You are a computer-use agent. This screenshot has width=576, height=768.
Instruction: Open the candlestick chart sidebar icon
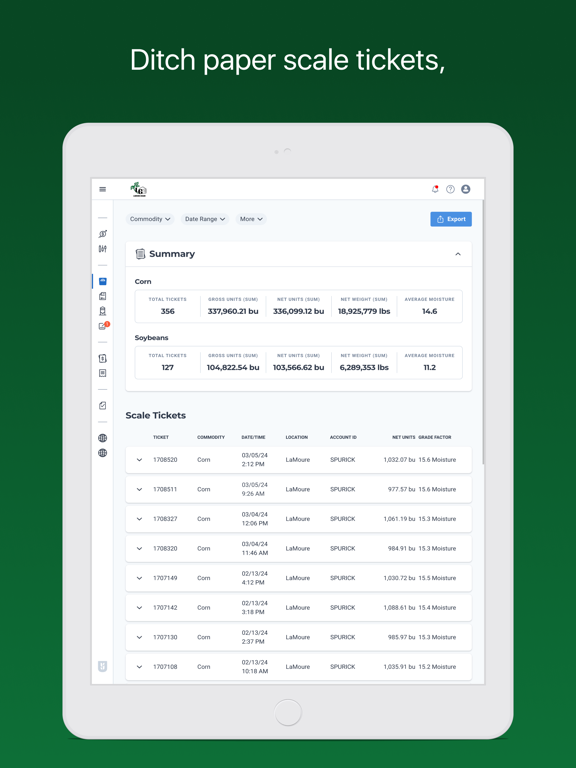102,249
